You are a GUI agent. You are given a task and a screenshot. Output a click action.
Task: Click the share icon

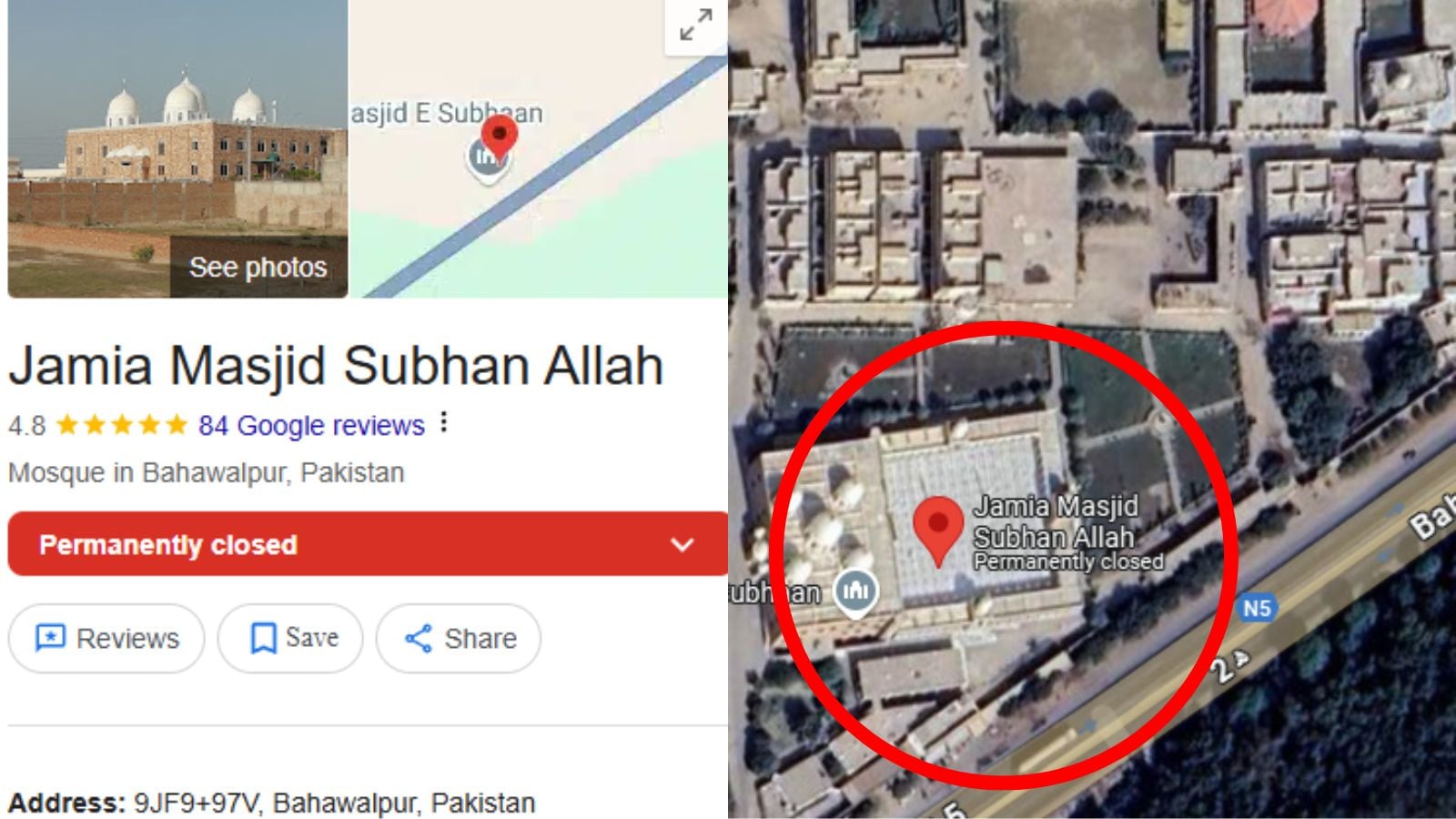(x=418, y=639)
